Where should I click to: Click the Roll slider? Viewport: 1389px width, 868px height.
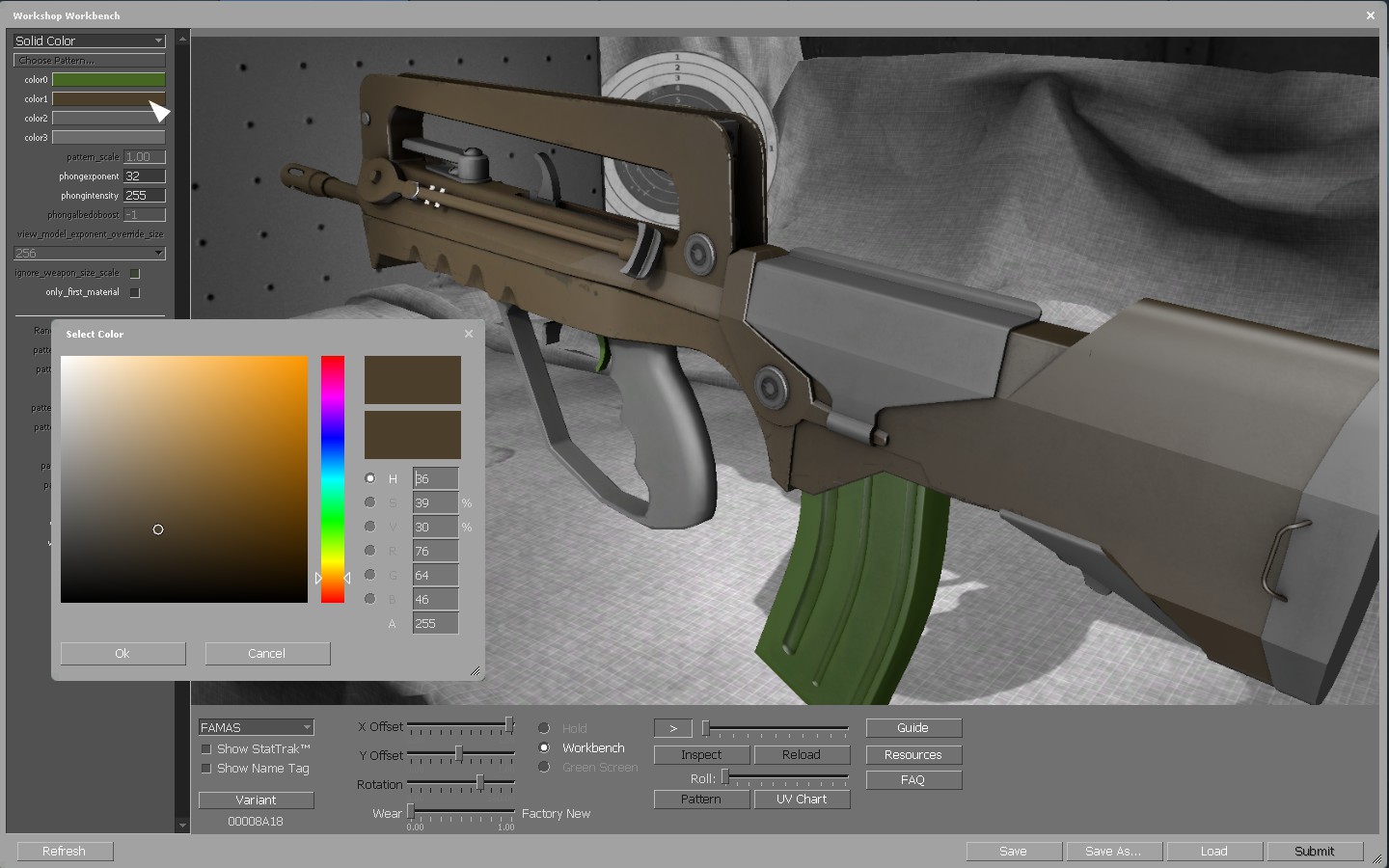coord(785,777)
